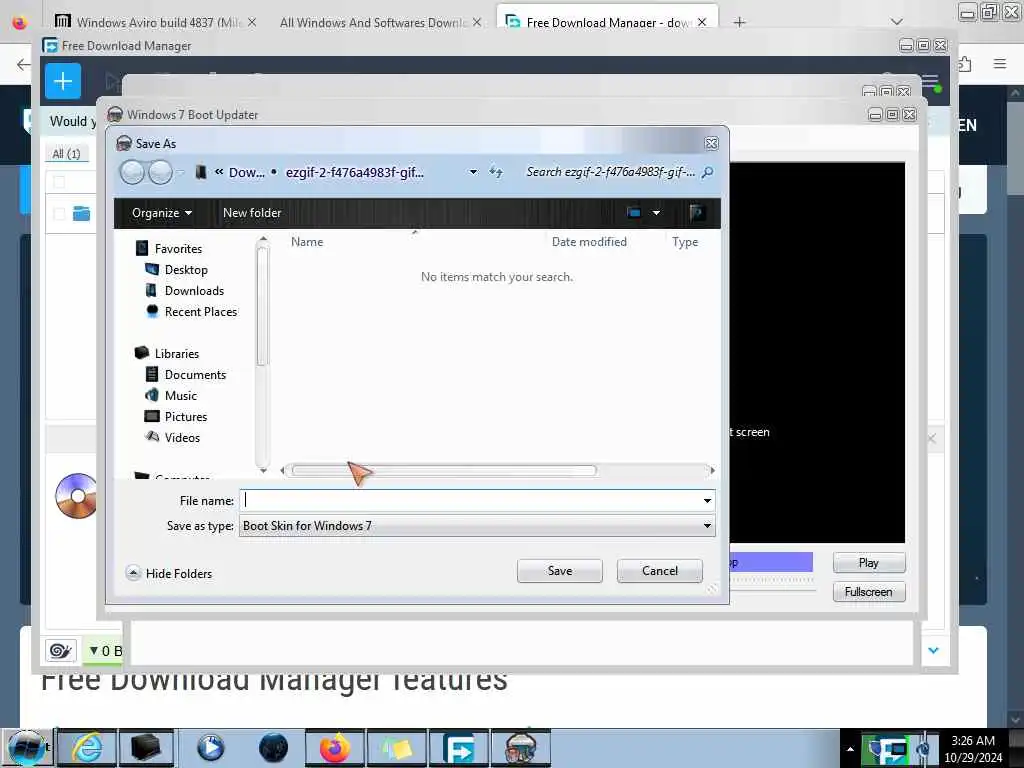Click Fullscreen in Windows 7 Boot Updater
1024x768 pixels.
(x=869, y=592)
